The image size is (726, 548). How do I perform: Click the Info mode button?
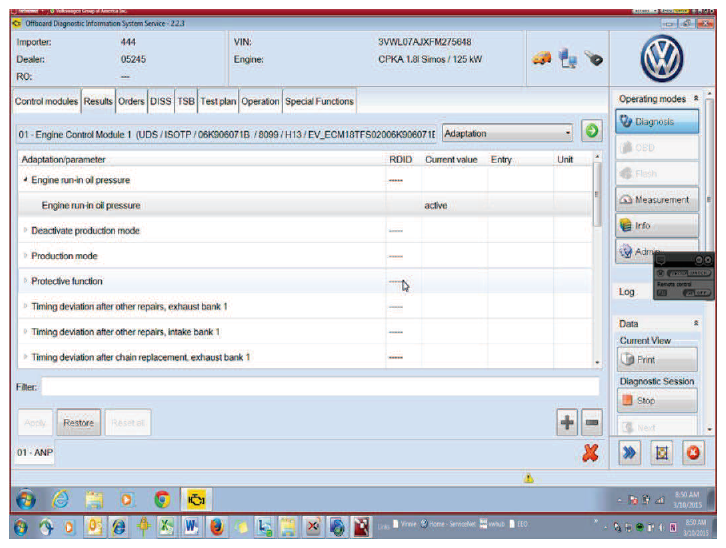(x=657, y=225)
